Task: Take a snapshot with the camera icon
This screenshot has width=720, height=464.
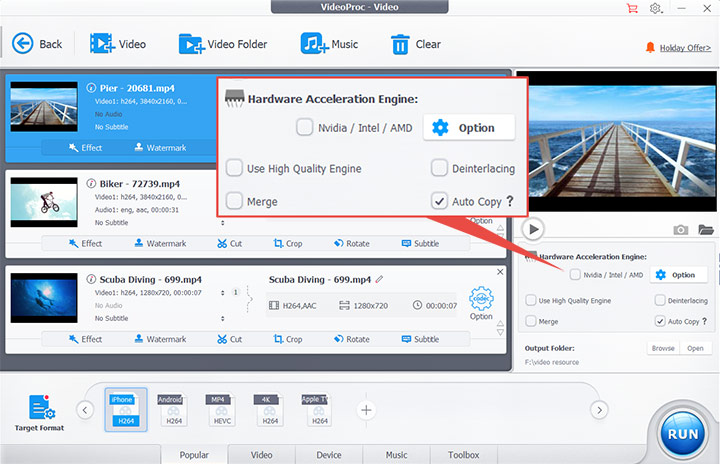Action: (x=681, y=229)
